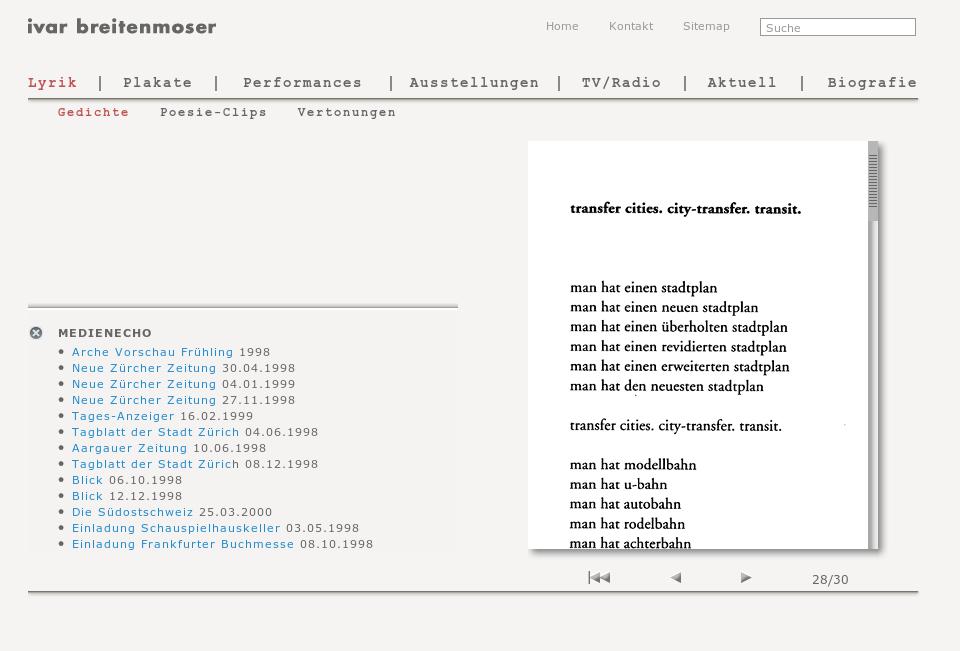This screenshot has height=651, width=960.
Task: Jump to first poem page icon
Action: click(599, 578)
